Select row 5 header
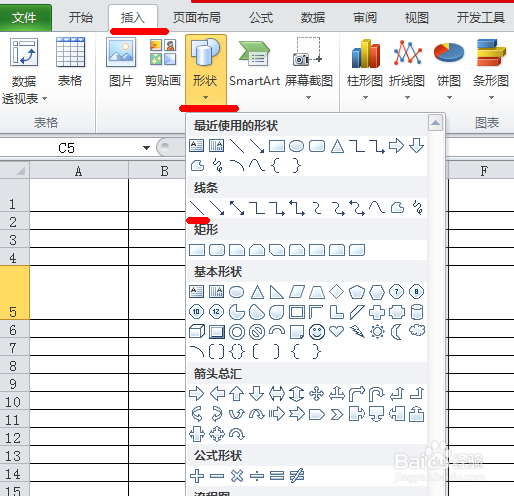The width and height of the screenshot is (514, 496). pyautogui.click(x=14, y=292)
